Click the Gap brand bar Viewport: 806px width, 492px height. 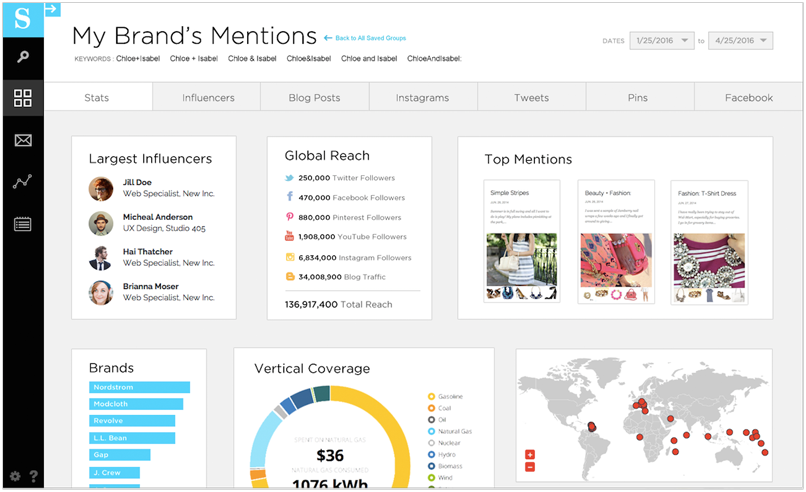(x=120, y=454)
